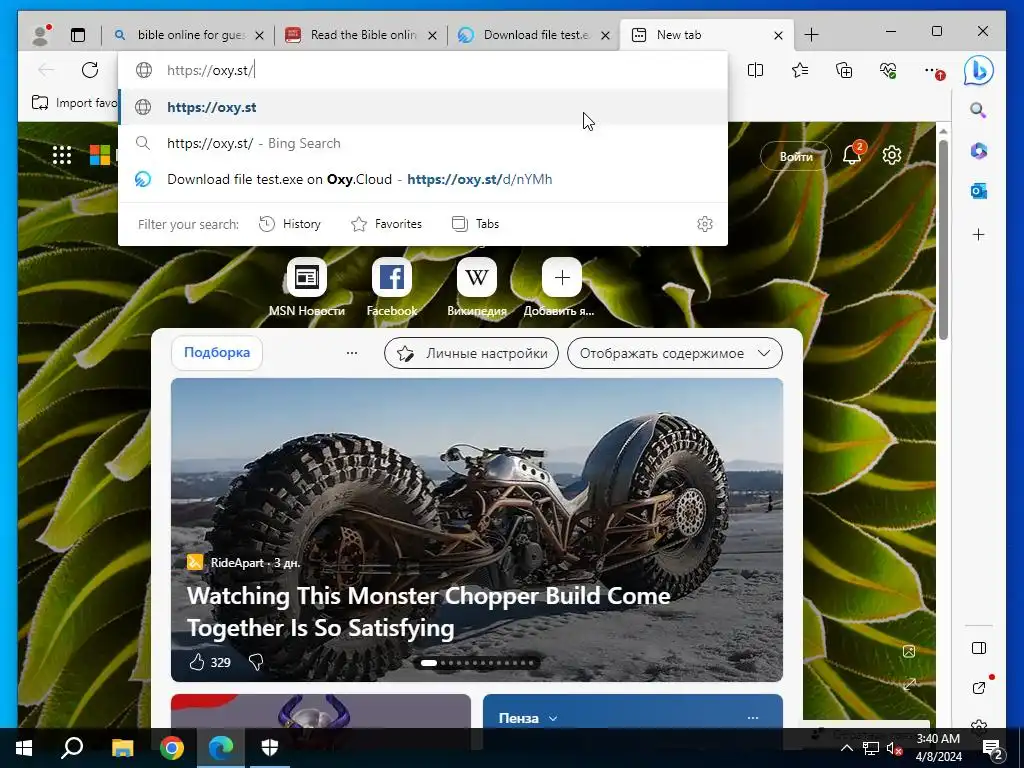
Task: Click in the address bar field
Action: [x=423, y=70]
